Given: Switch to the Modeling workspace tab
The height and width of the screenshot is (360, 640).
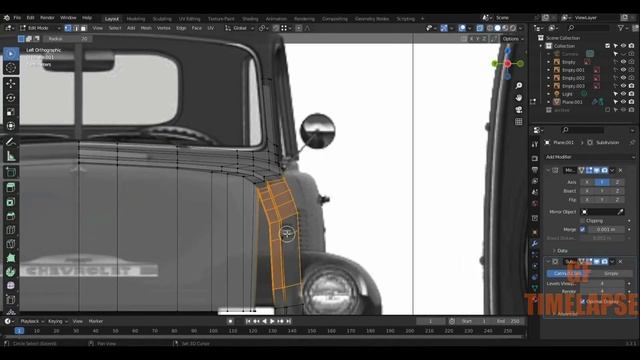Looking at the screenshot, I should tap(136, 19).
